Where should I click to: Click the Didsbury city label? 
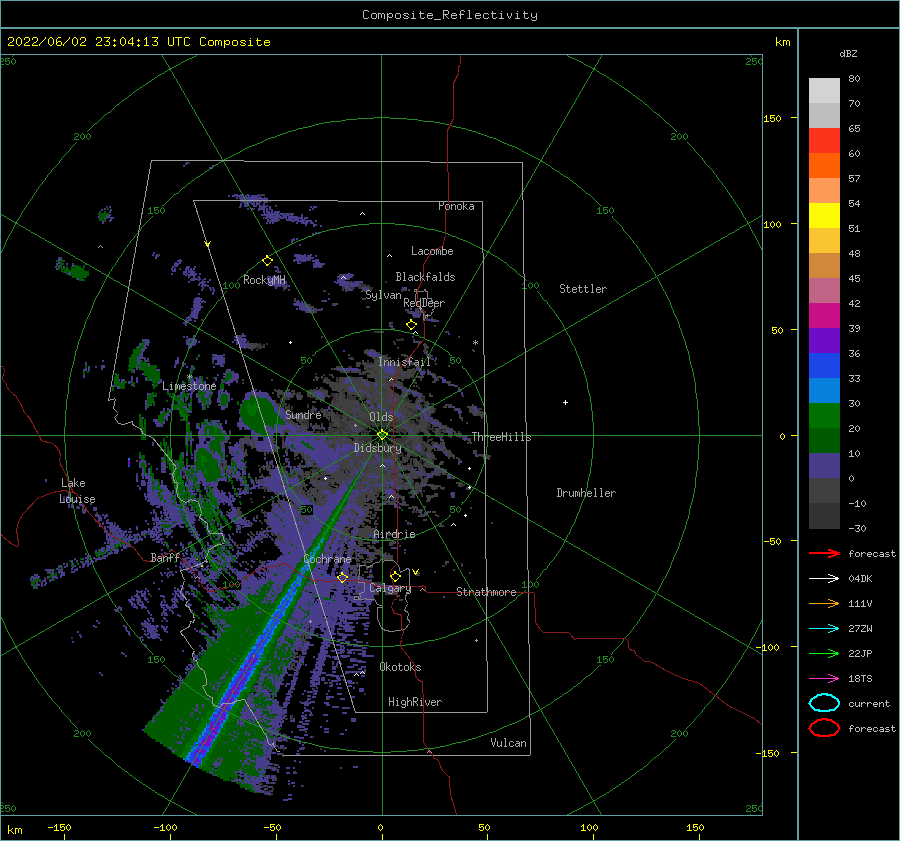377,448
